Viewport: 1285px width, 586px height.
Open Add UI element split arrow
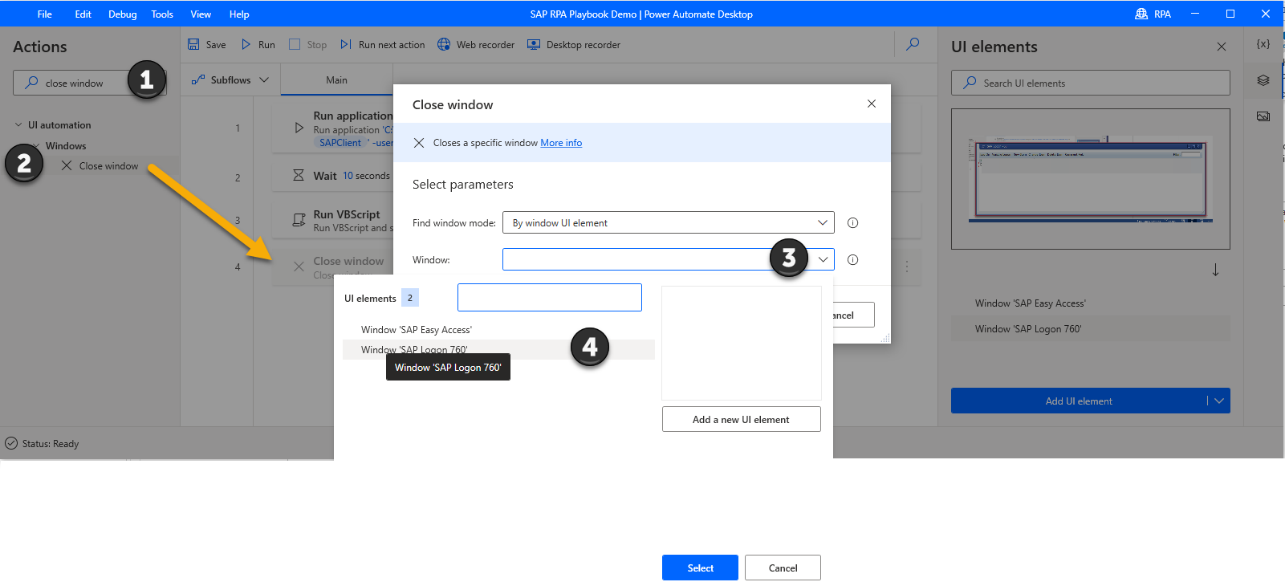coord(1218,401)
